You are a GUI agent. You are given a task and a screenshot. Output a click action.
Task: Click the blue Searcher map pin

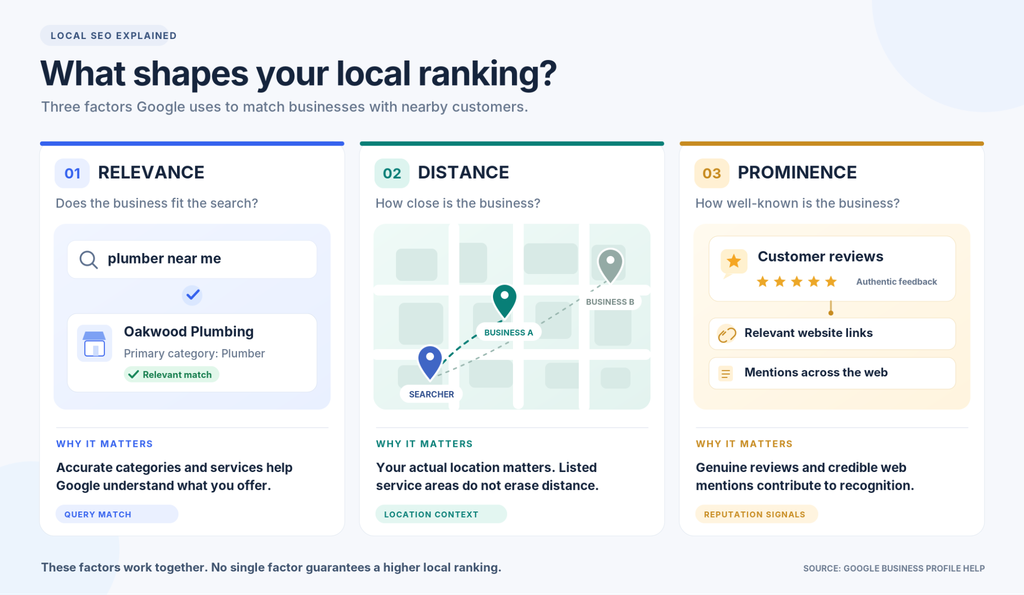tap(430, 362)
